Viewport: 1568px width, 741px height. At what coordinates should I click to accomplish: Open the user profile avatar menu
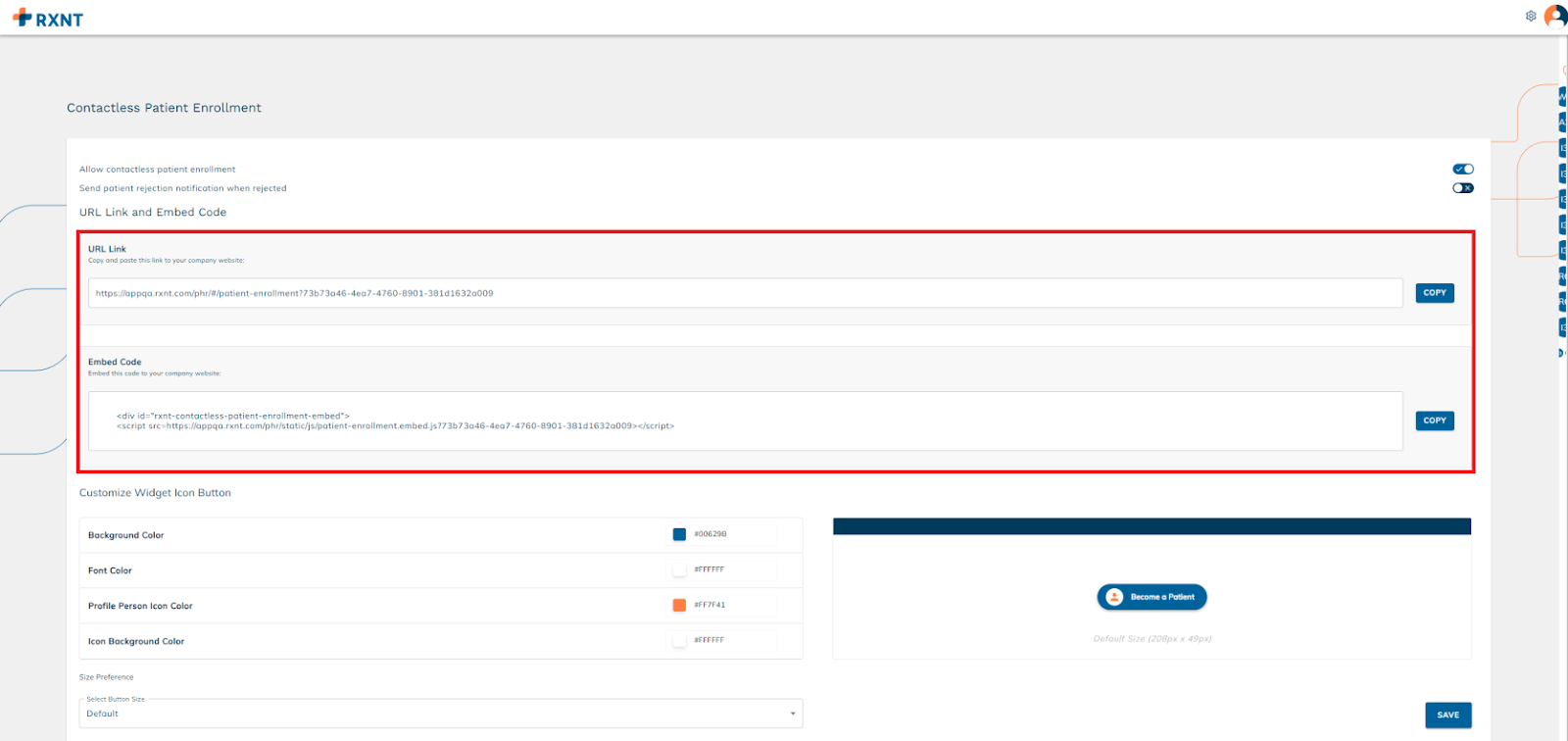pos(1555,16)
